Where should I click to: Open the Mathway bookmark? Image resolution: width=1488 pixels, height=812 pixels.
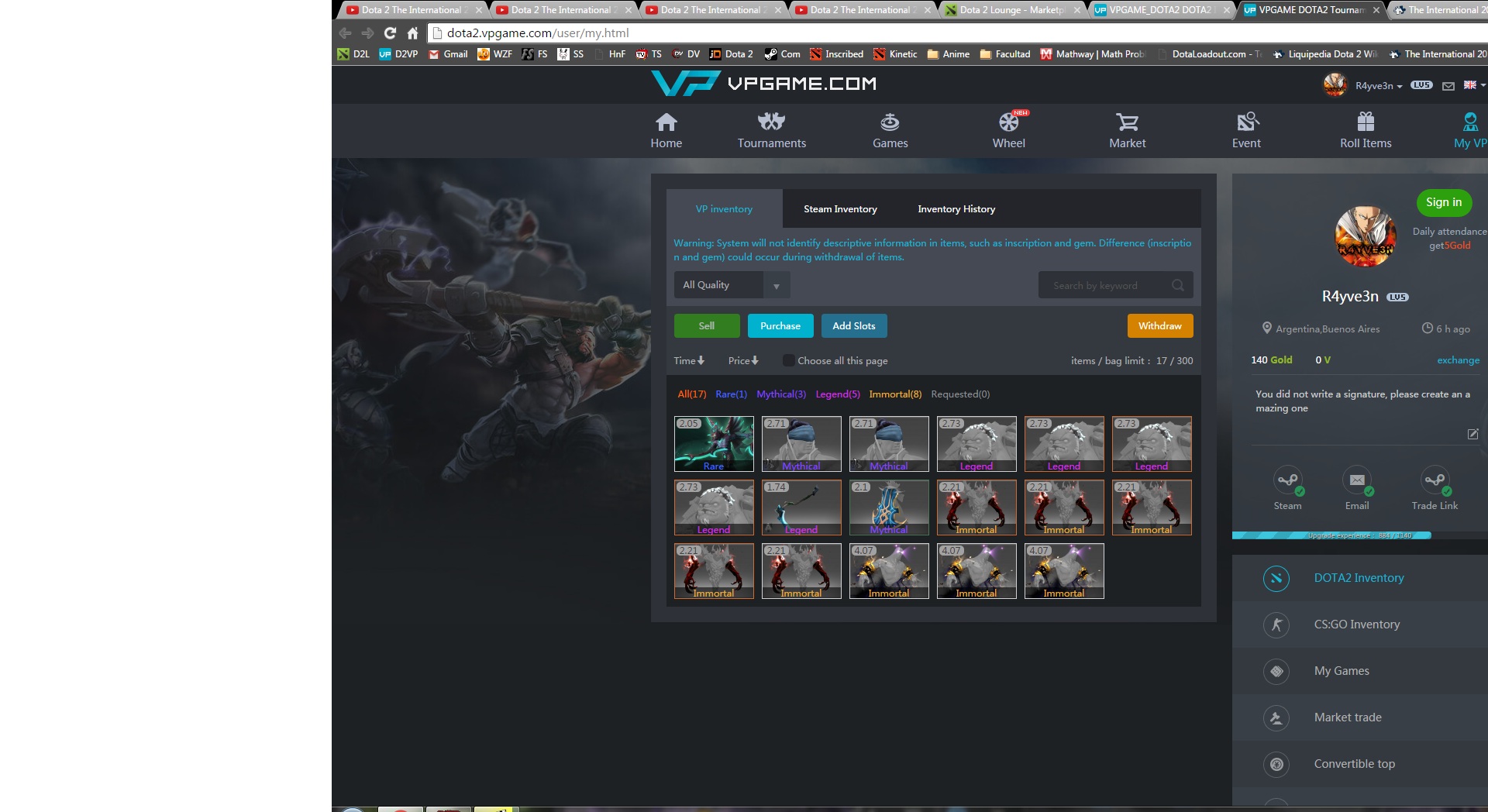tap(1093, 54)
